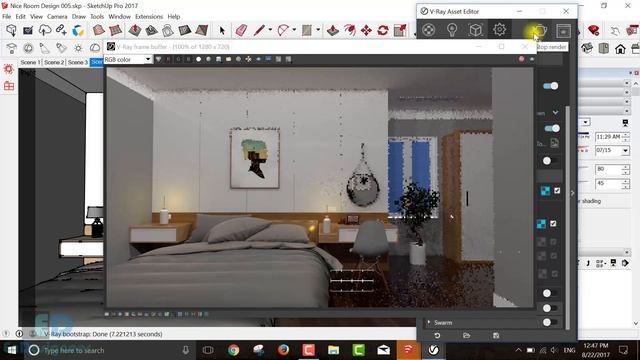Turn off the topmost blue toggle in Asset Editor

click(551, 86)
